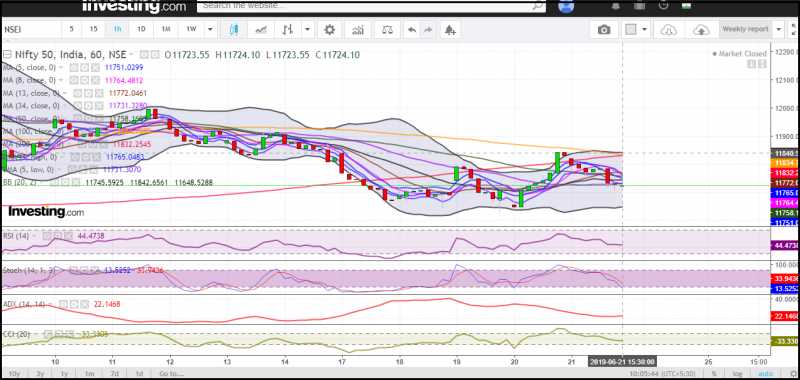Set the range to 3y
This screenshot has width=800, height=380.
(40, 374)
